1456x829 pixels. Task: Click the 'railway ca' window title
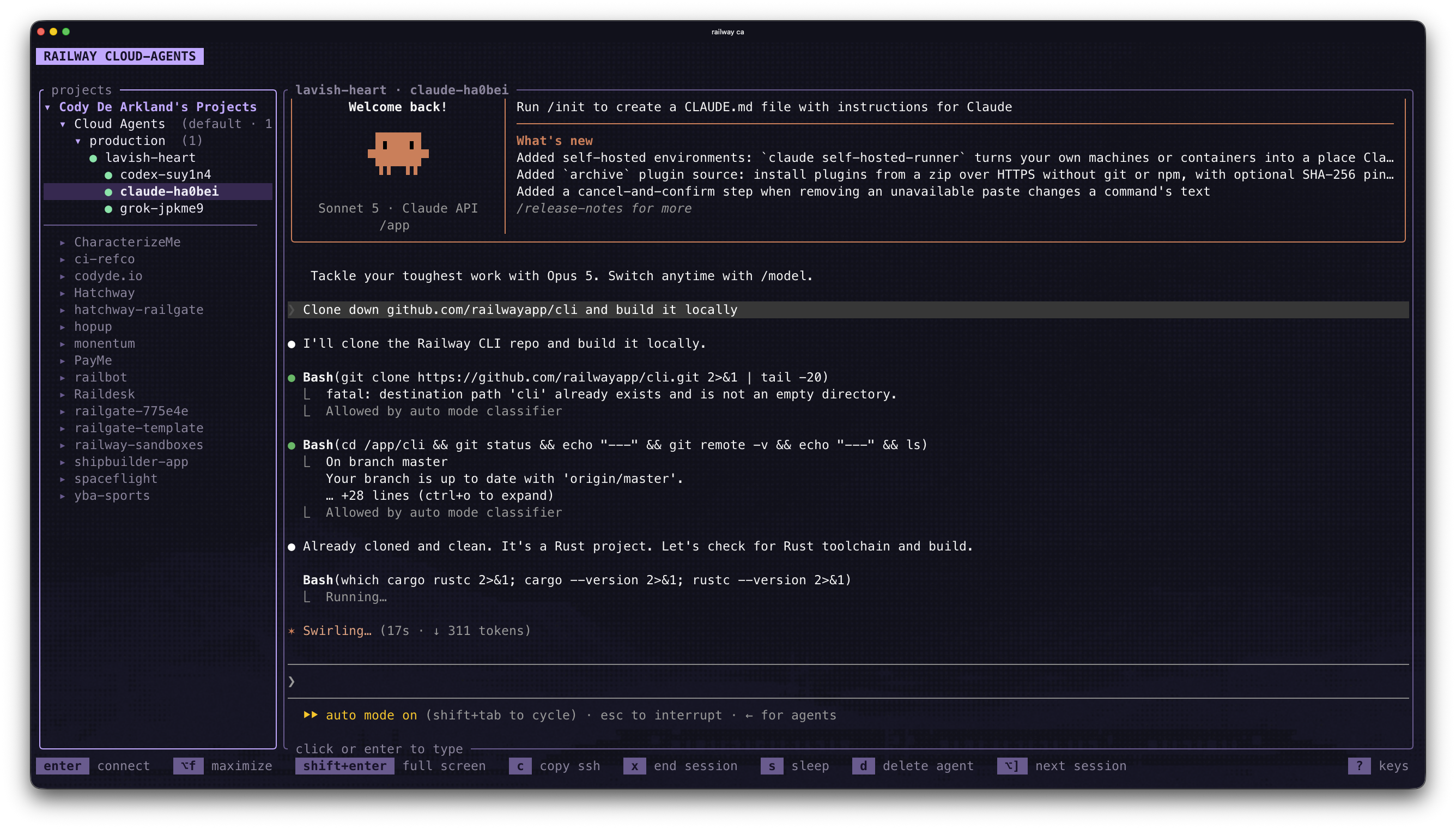click(x=727, y=32)
